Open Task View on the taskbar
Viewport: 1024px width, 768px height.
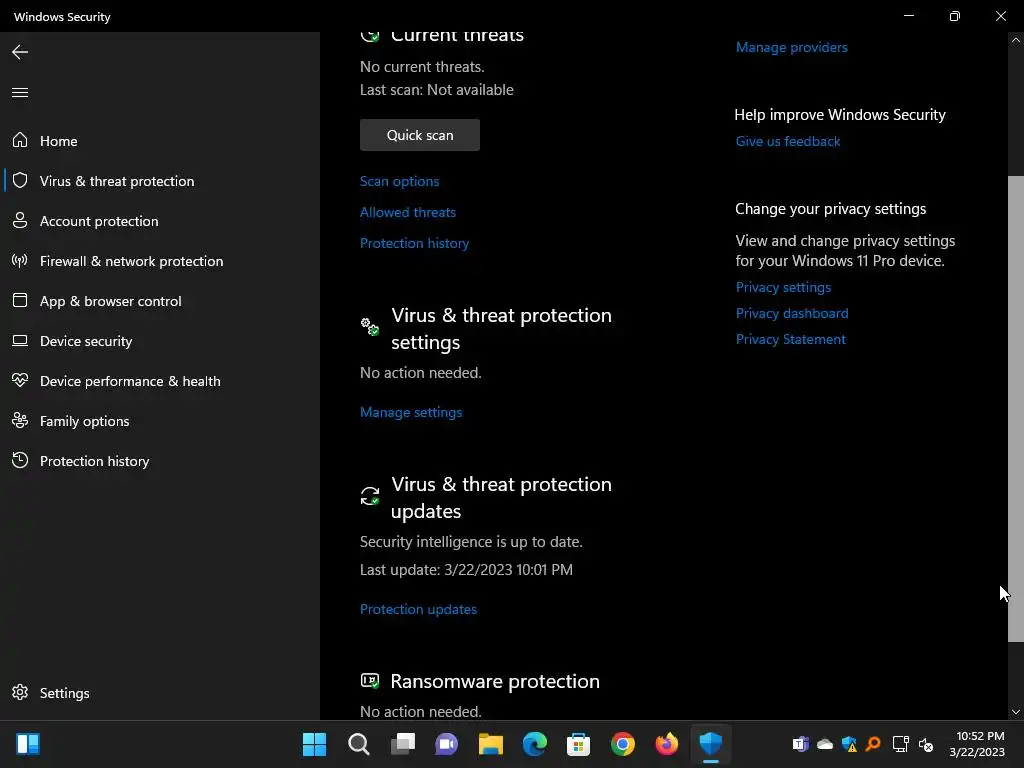tap(403, 744)
